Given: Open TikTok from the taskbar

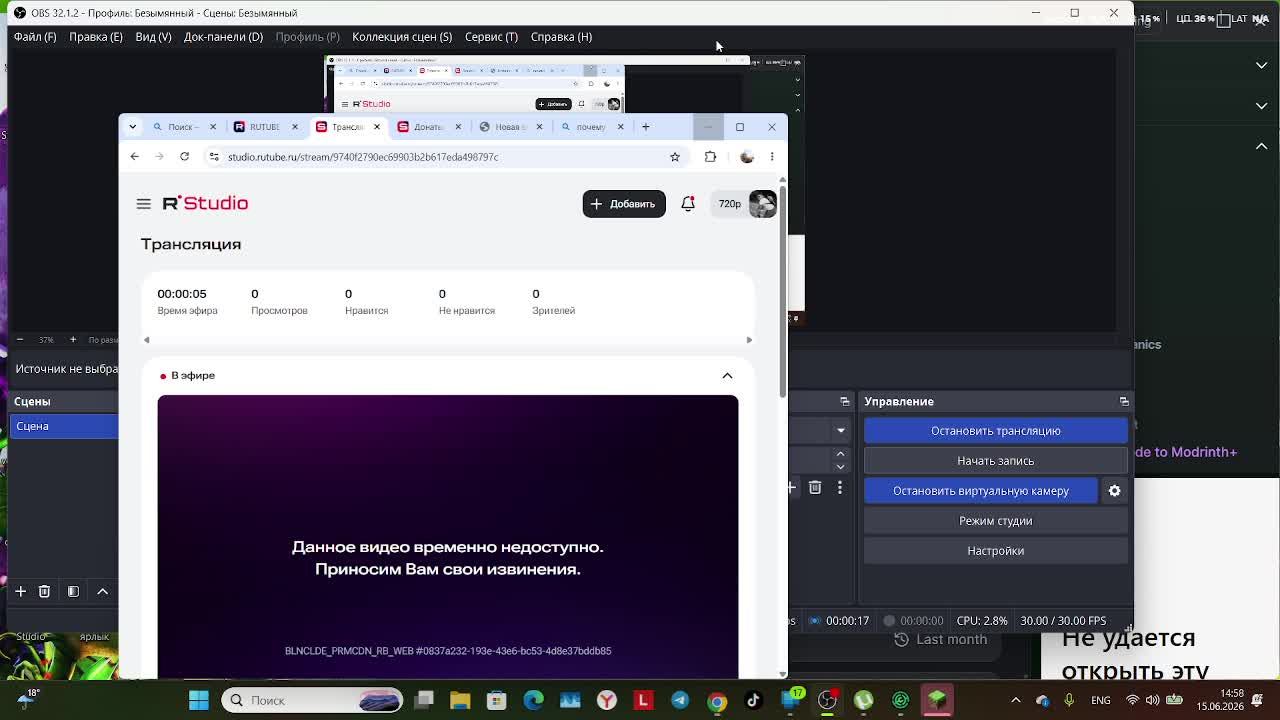Looking at the screenshot, I should click(x=754, y=700).
